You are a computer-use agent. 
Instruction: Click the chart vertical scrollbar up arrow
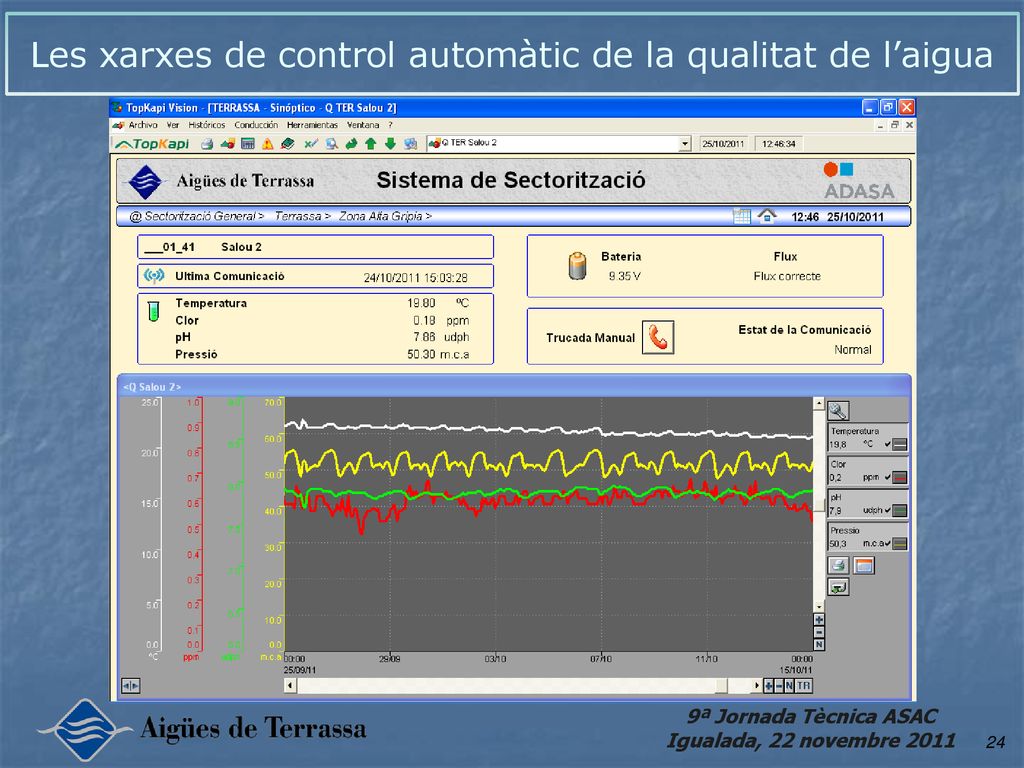click(x=819, y=404)
